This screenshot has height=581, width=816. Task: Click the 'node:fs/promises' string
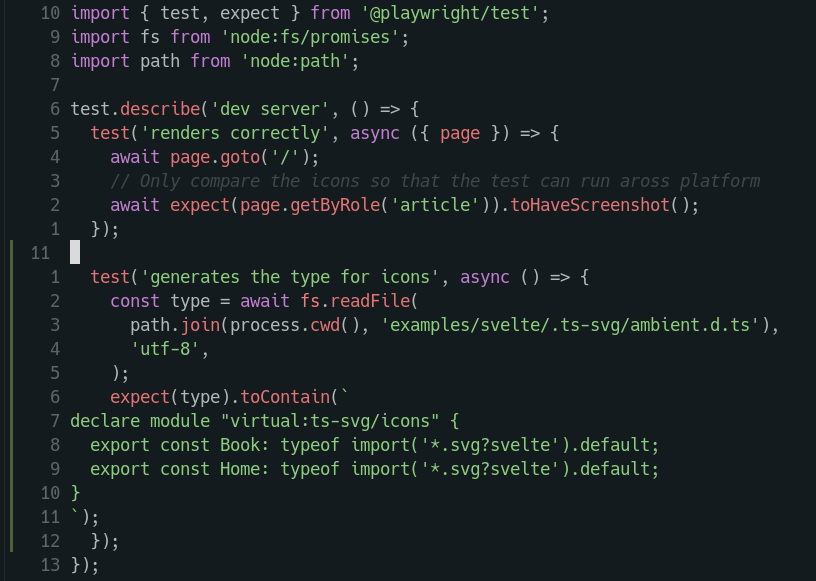310,37
